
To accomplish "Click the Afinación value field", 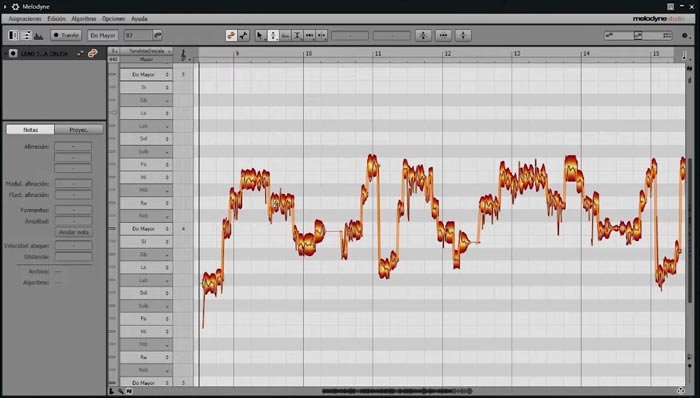I will [73, 146].
